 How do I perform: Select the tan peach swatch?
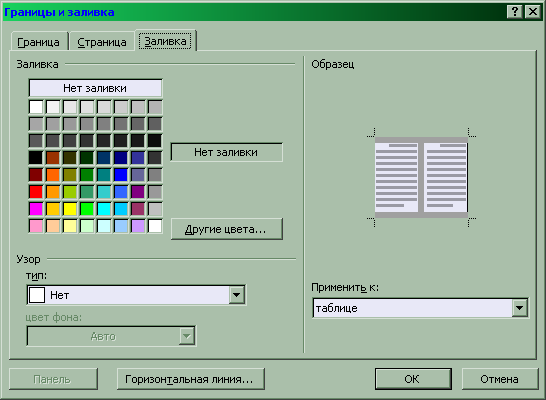pos(53,226)
